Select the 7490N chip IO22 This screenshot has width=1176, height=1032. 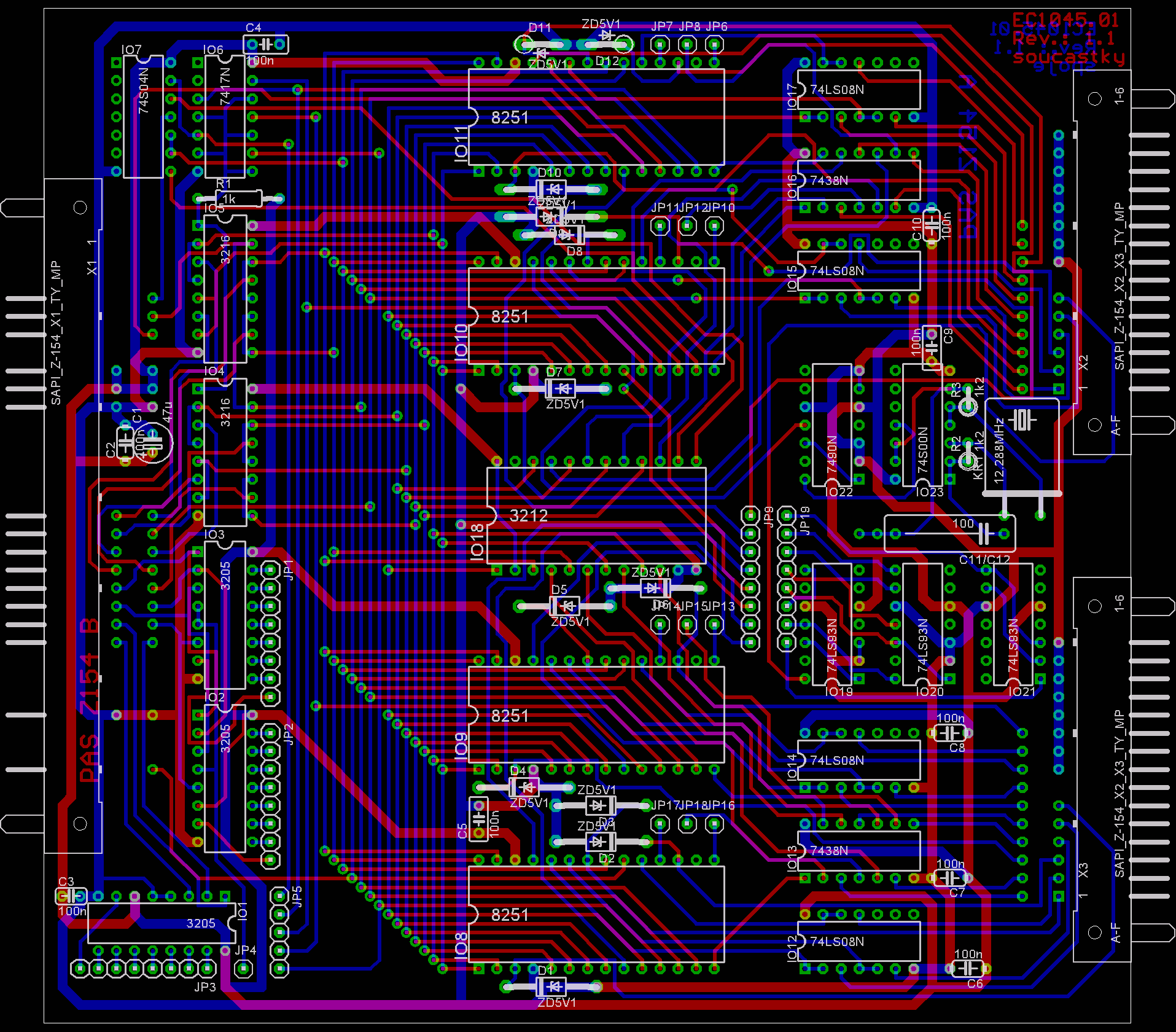coord(831,425)
